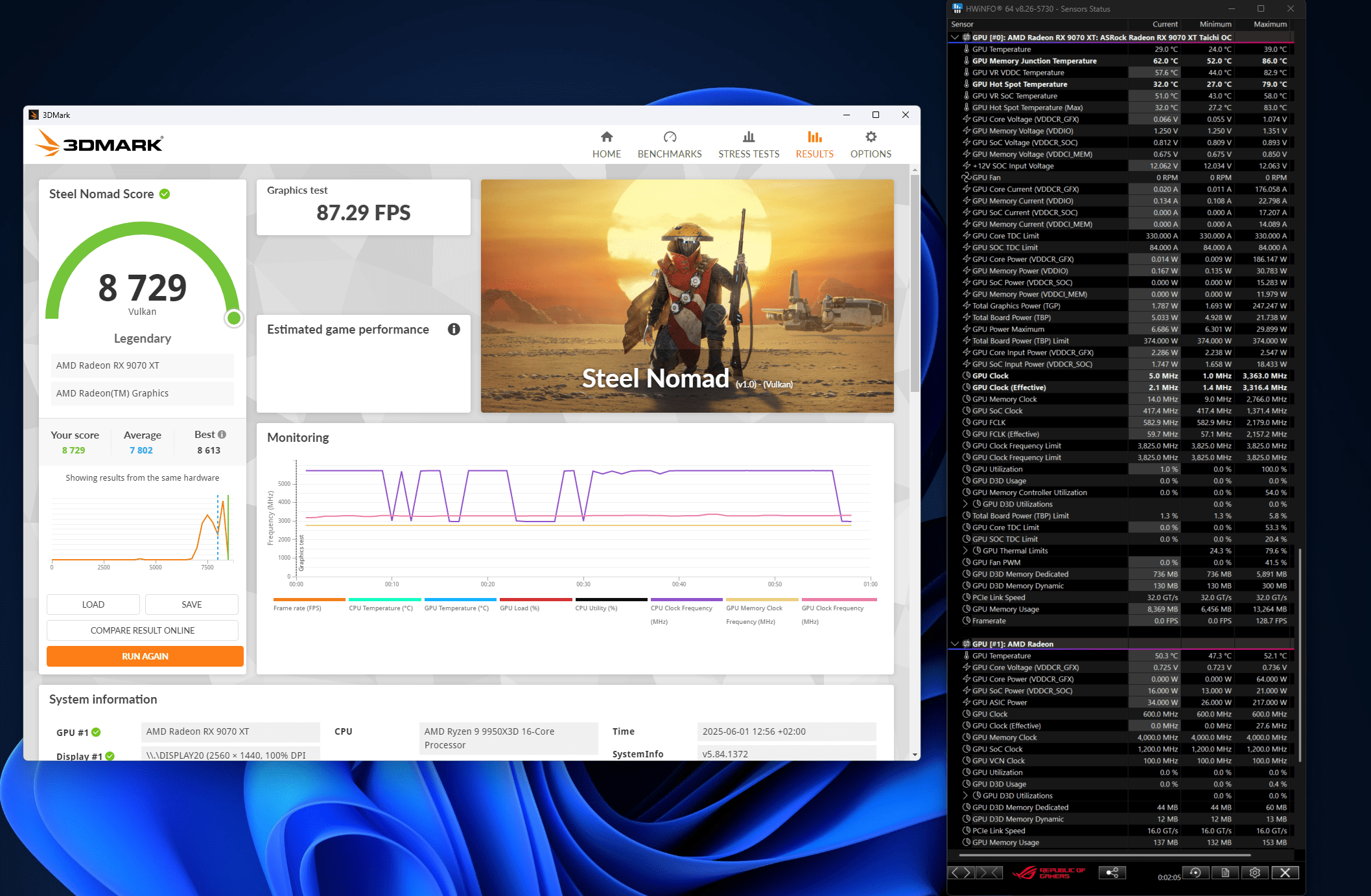Click HWiNFO network share icon button
The image size is (1371, 896).
1112,873
